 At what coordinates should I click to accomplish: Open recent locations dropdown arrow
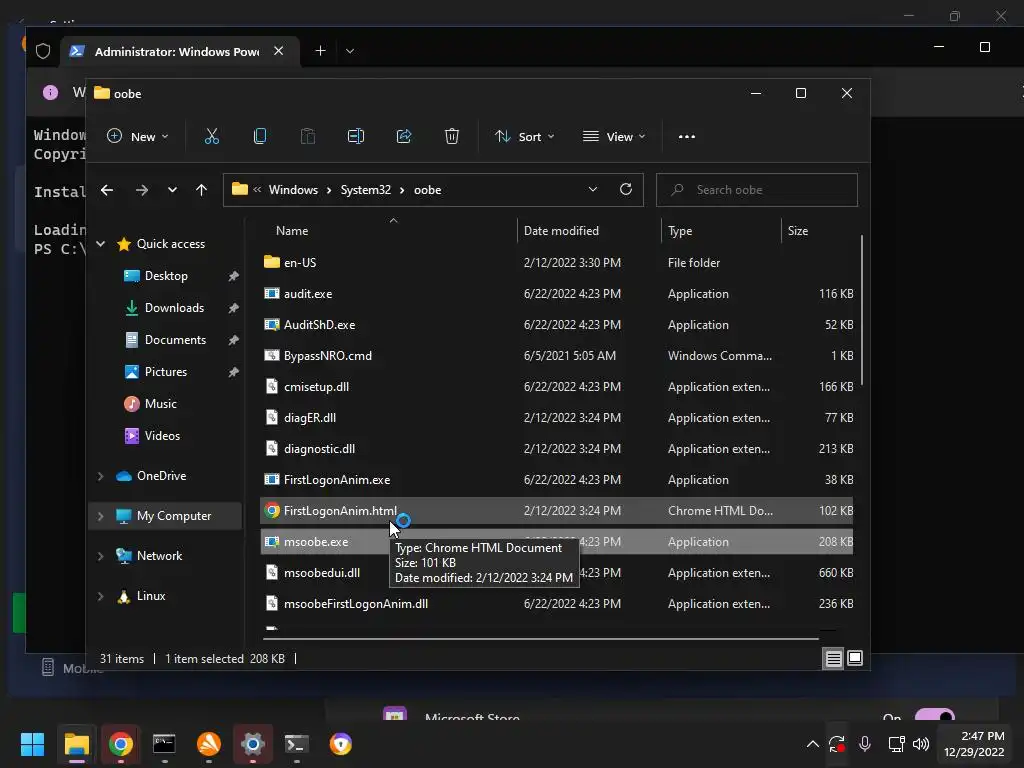coord(172,190)
